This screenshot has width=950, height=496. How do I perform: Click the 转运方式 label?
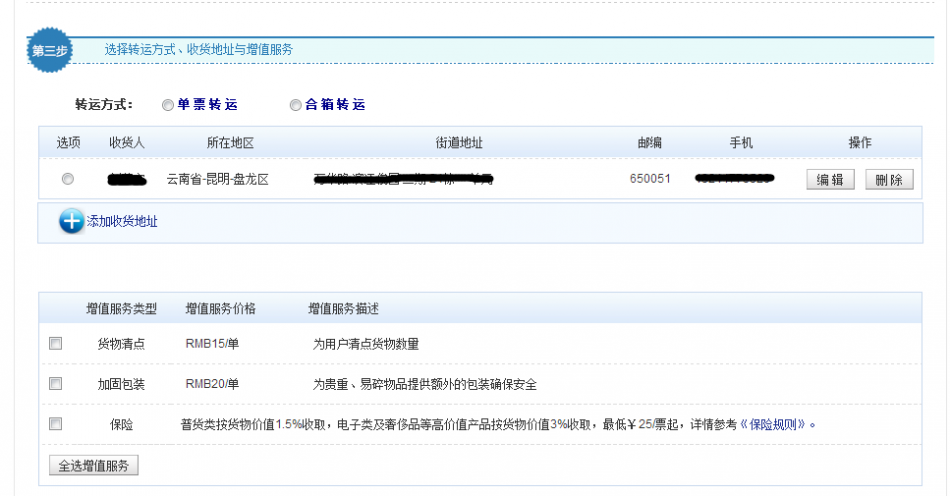pos(104,104)
